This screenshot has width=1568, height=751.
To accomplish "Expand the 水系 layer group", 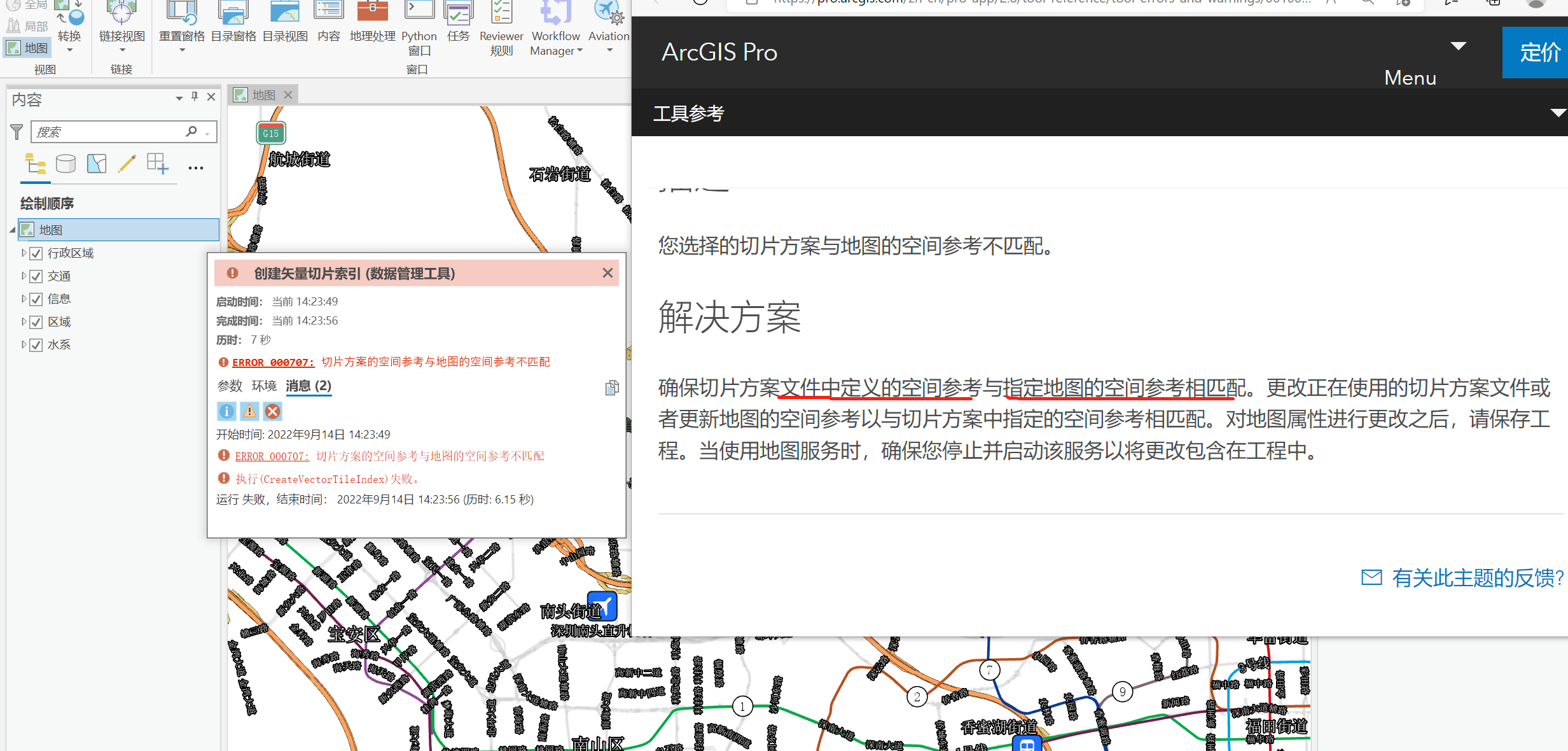I will point(24,344).
